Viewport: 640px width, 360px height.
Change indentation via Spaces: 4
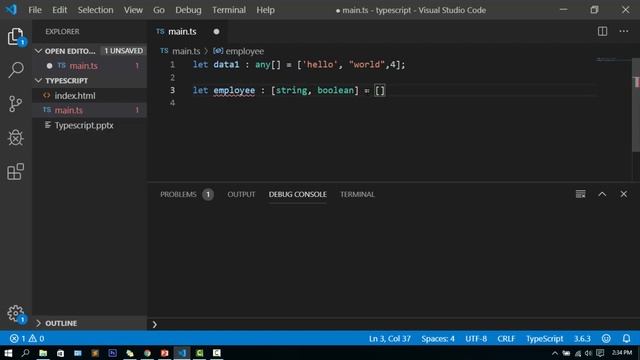(x=438, y=338)
